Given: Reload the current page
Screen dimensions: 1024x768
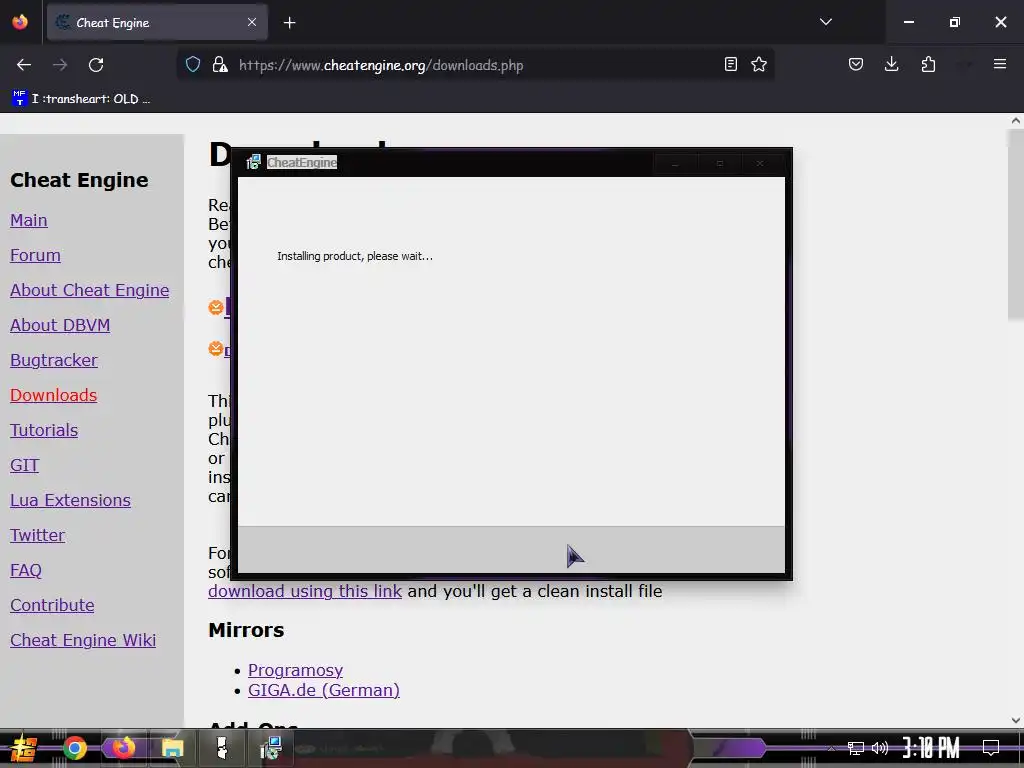Looking at the screenshot, I should [96, 65].
